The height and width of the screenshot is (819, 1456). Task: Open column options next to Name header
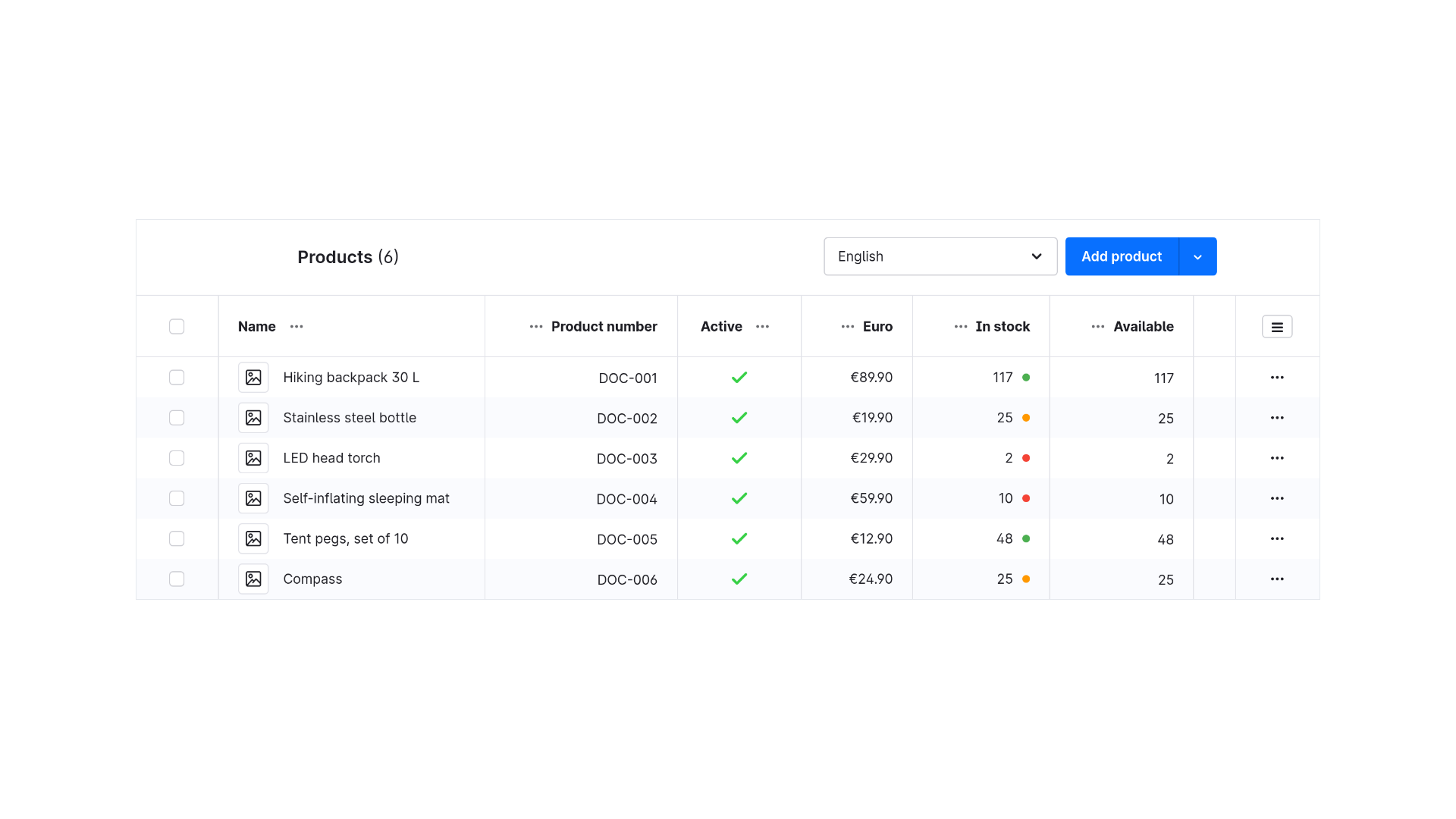(297, 326)
